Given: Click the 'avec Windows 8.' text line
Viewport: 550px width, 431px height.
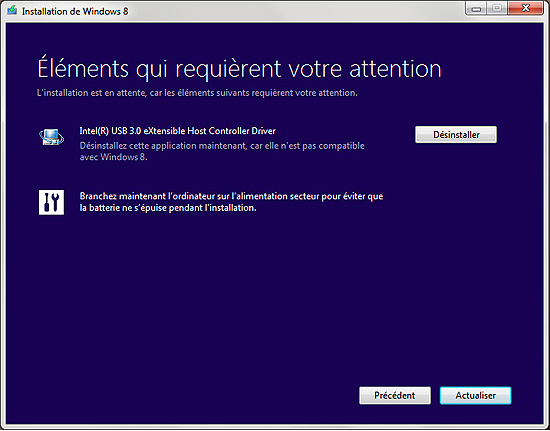Looking at the screenshot, I should [x=113, y=157].
